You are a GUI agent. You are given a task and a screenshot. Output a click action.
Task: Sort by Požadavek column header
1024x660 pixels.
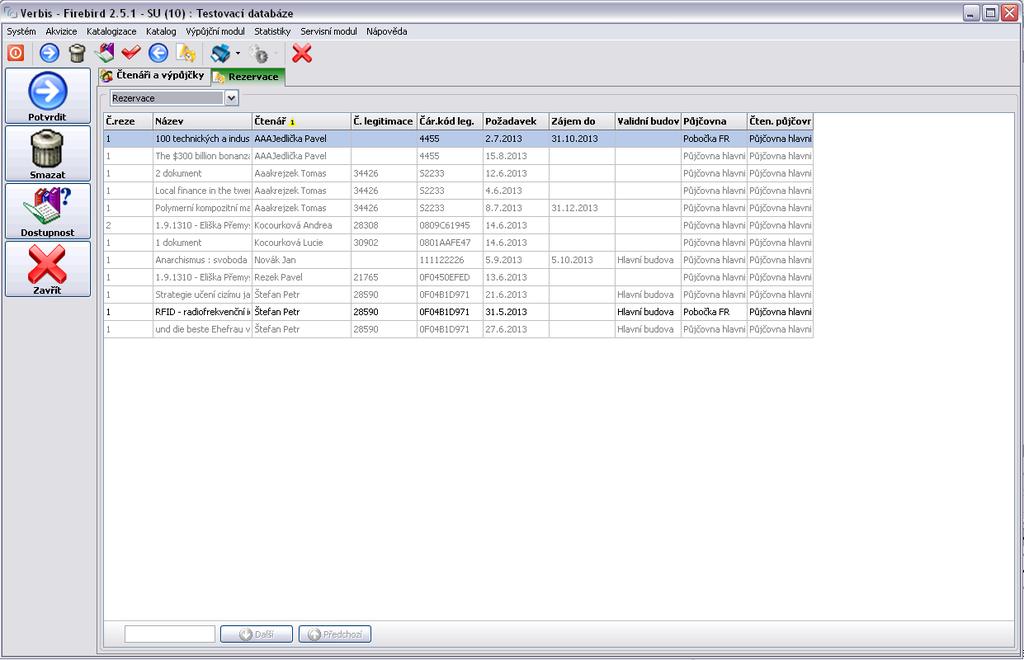coord(516,121)
